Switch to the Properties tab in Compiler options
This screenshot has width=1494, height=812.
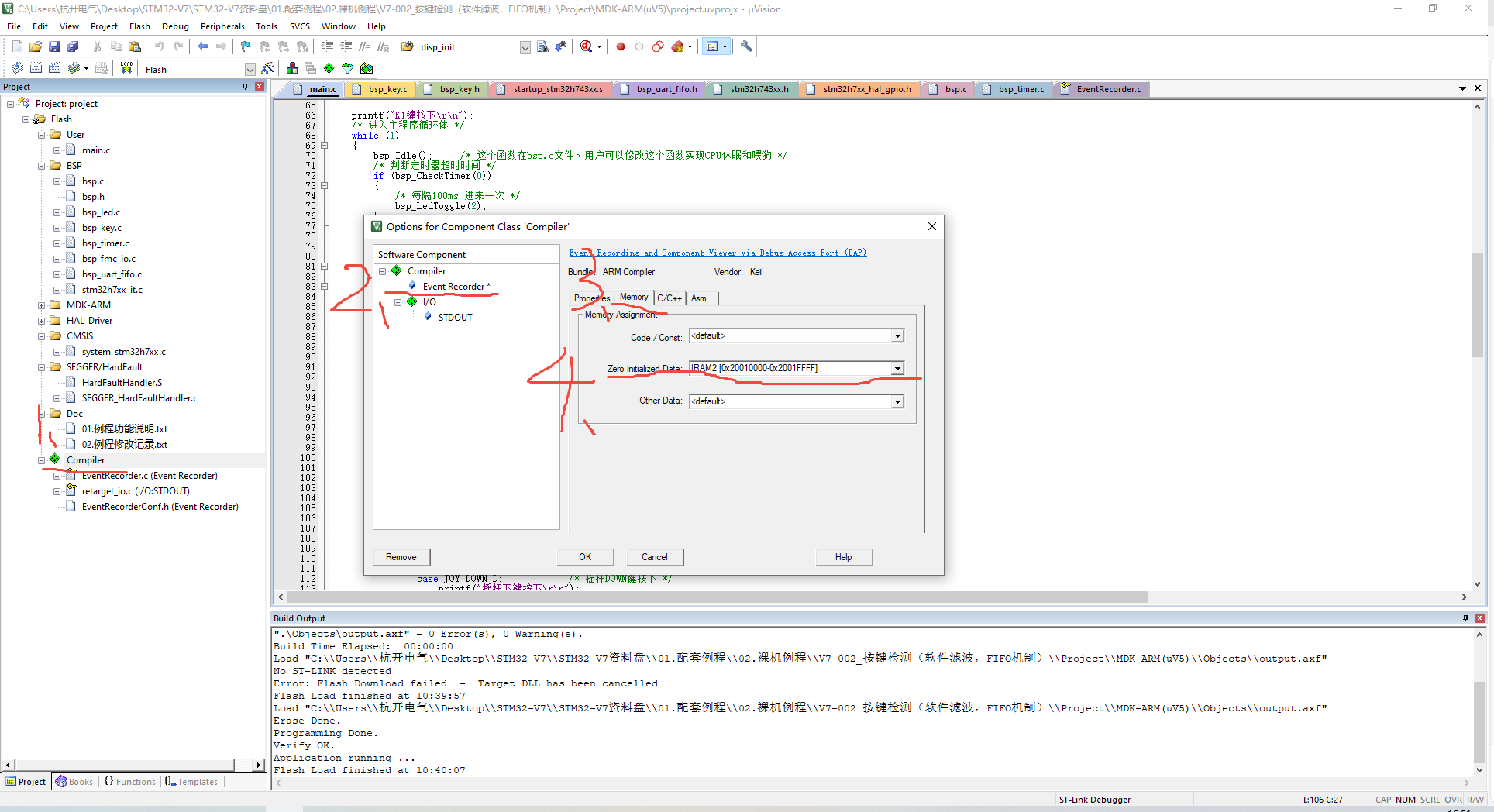(x=591, y=298)
